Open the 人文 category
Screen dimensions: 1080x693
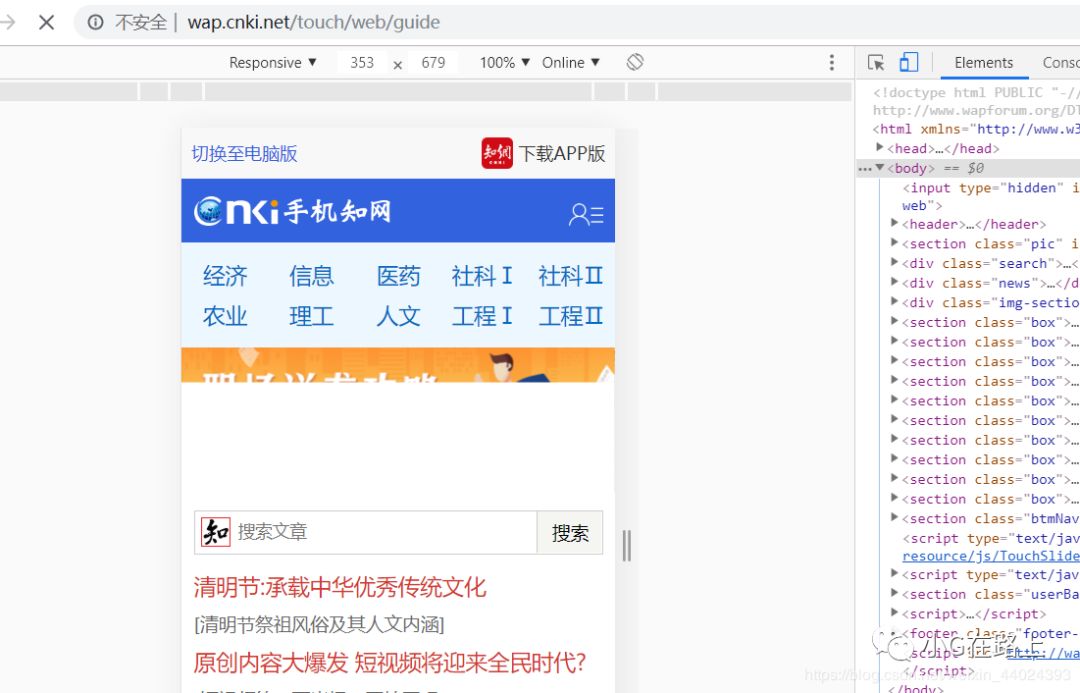(398, 316)
